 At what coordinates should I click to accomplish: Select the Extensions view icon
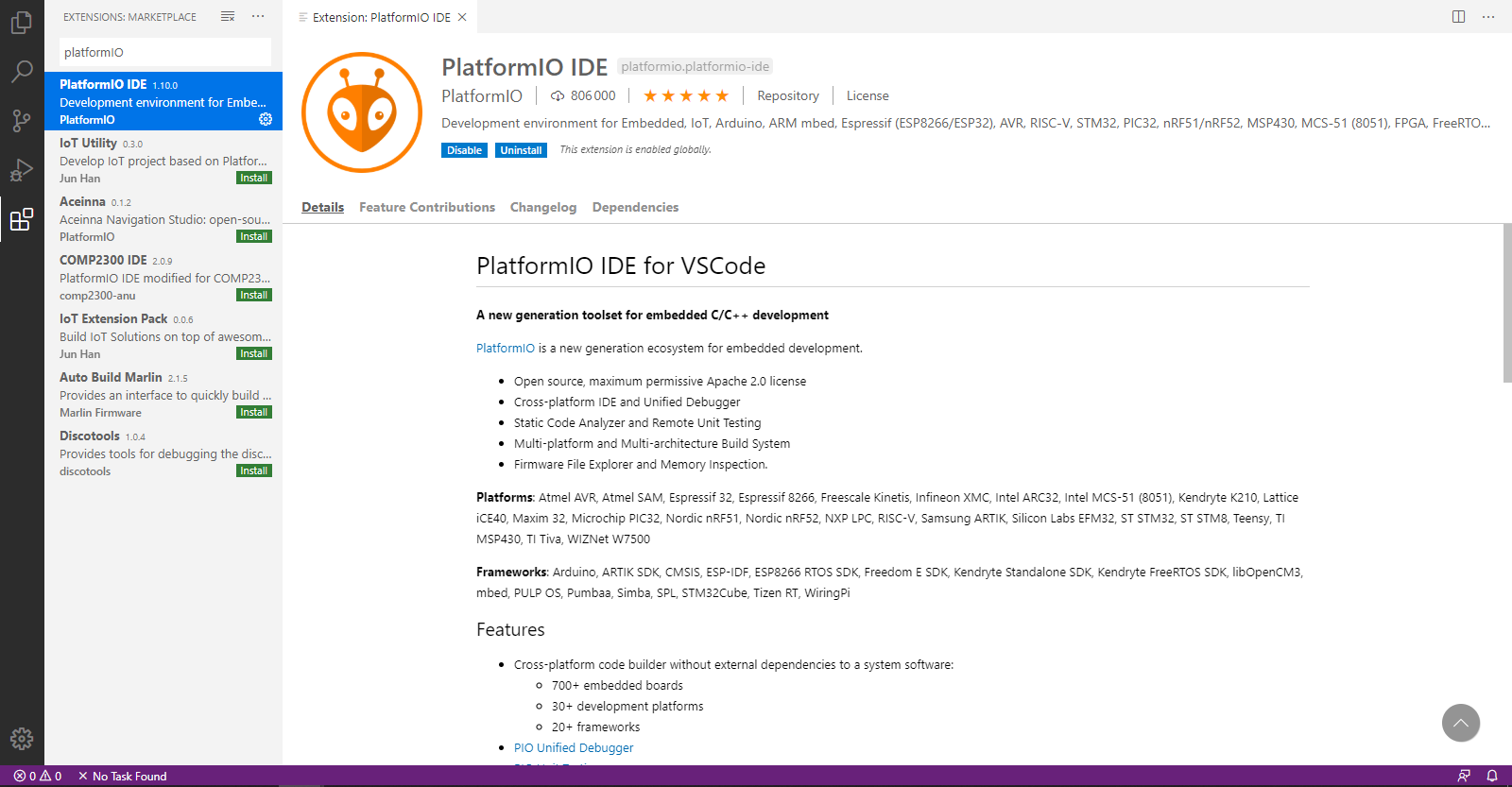pos(22,219)
